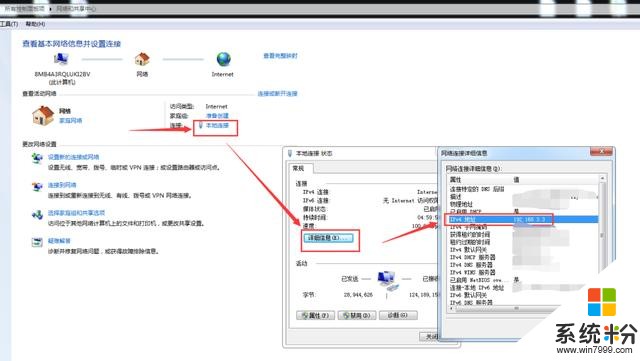Viewport: 640px width, 361px height.
Task: Click the computer name text under the PC icon
Action: click(62, 74)
